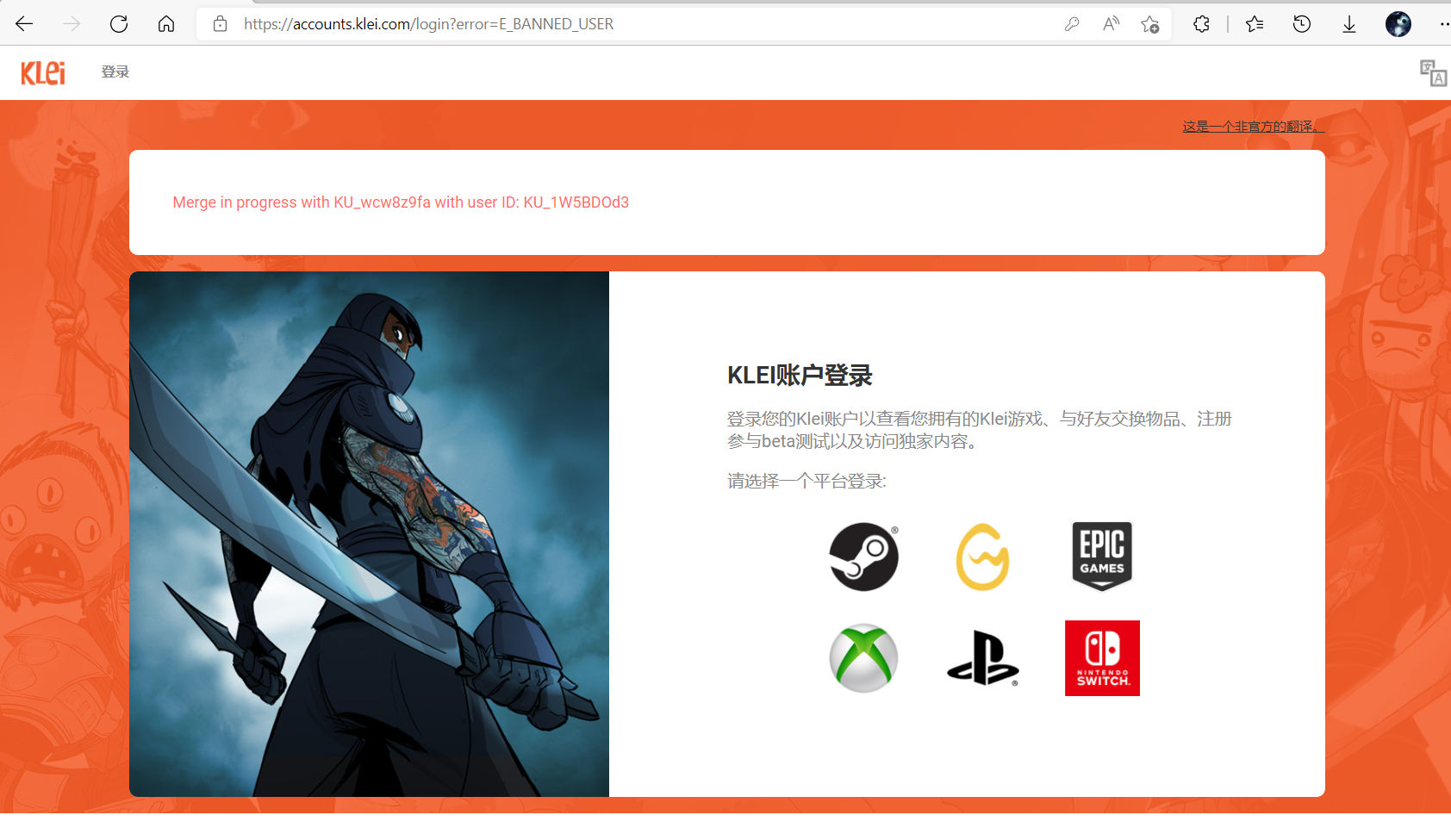Select the Xbox platform login
The width and height of the screenshot is (1451, 840).
pos(863,658)
